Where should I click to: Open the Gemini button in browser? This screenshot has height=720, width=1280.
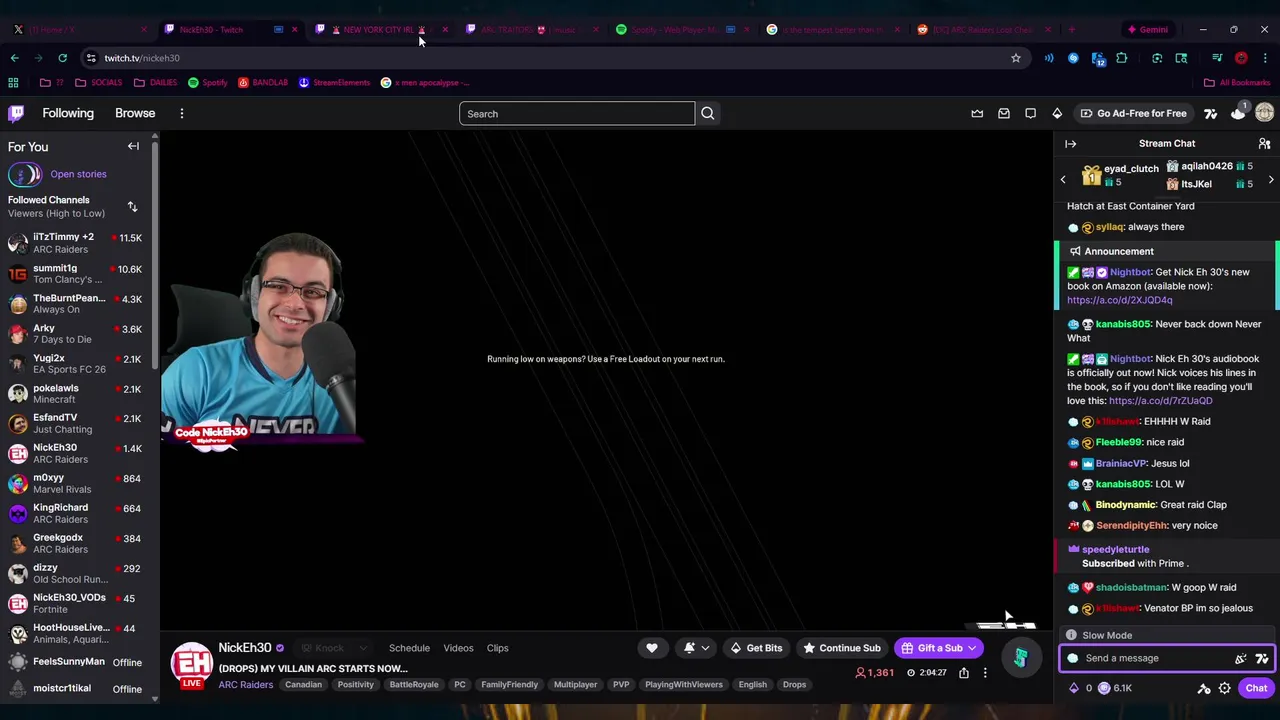click(x=1146, y=30)
